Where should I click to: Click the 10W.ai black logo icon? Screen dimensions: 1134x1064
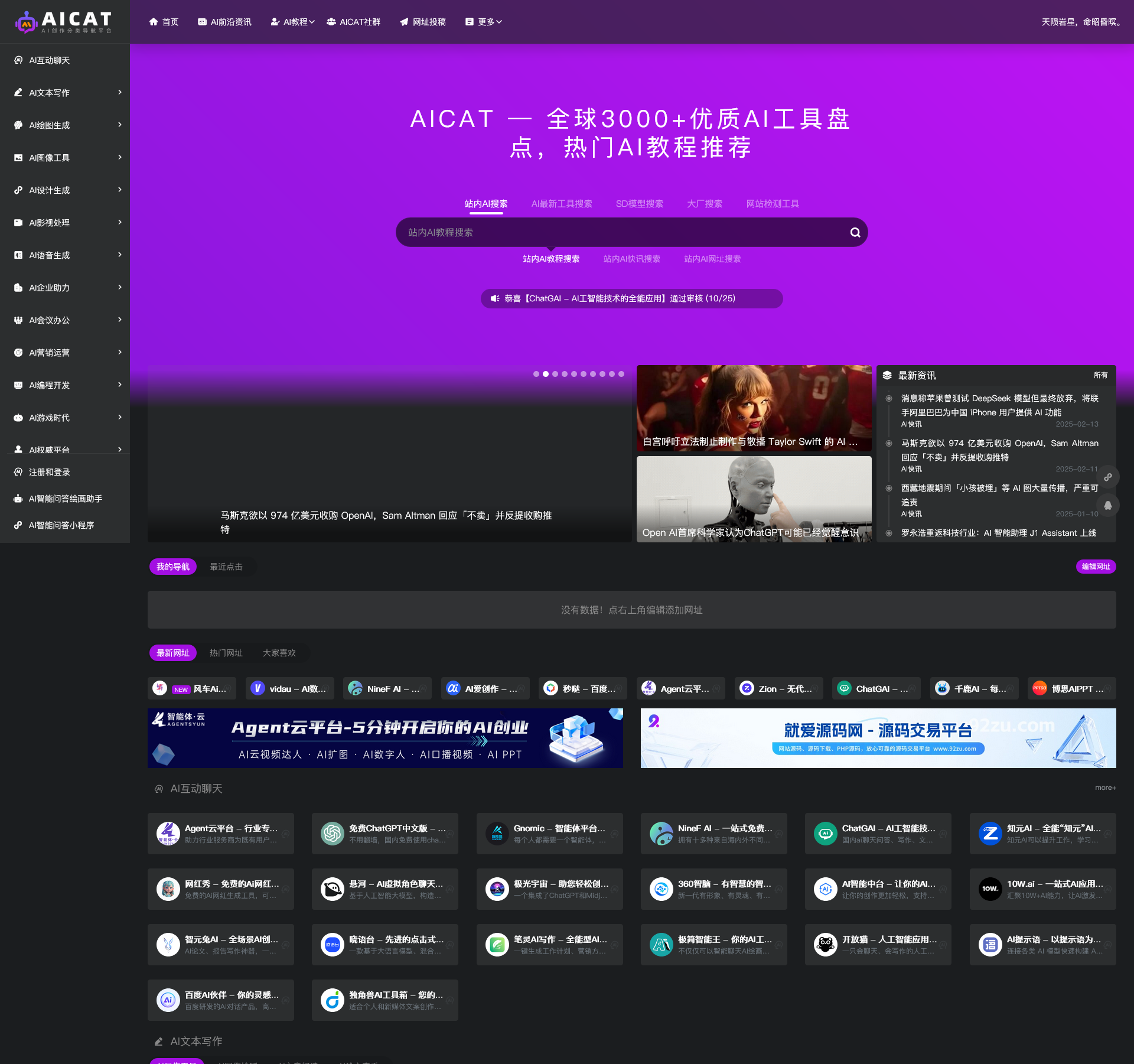pyautogui.click(x=990, y=889)
